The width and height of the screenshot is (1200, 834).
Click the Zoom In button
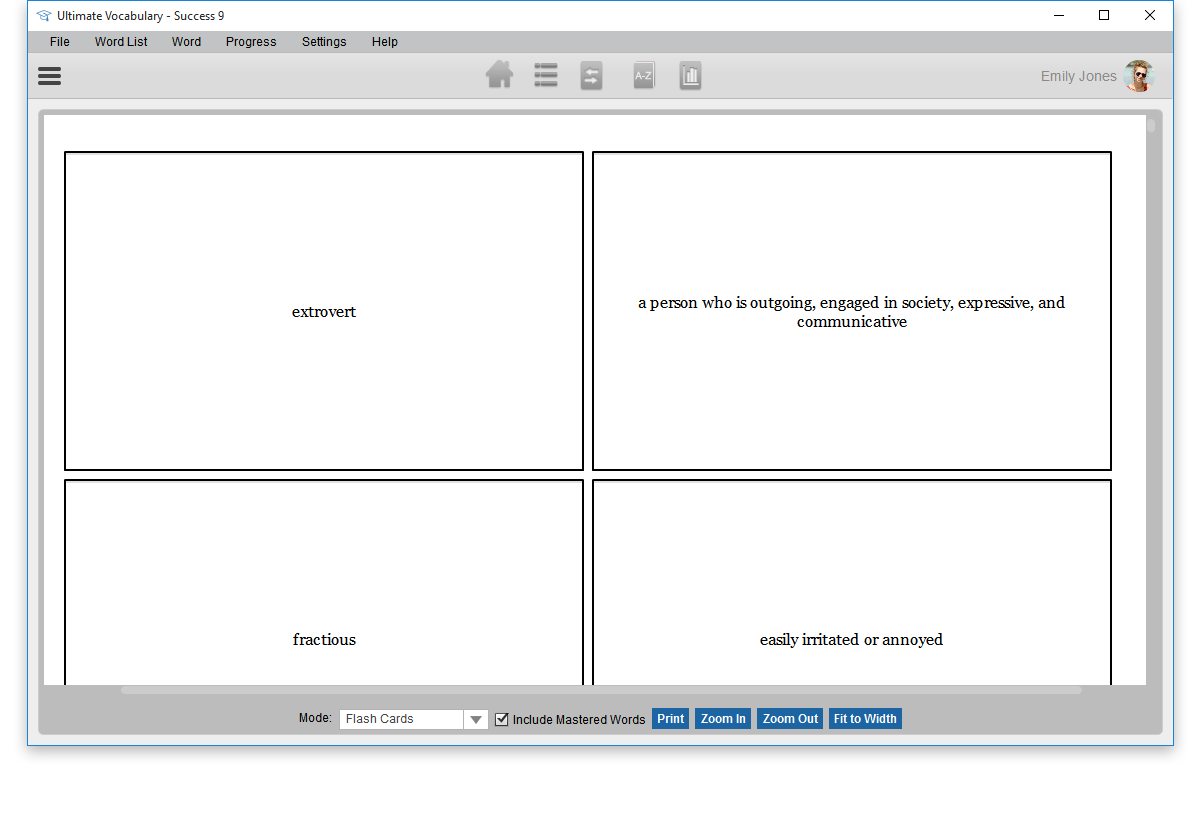[x=723, y=719]
